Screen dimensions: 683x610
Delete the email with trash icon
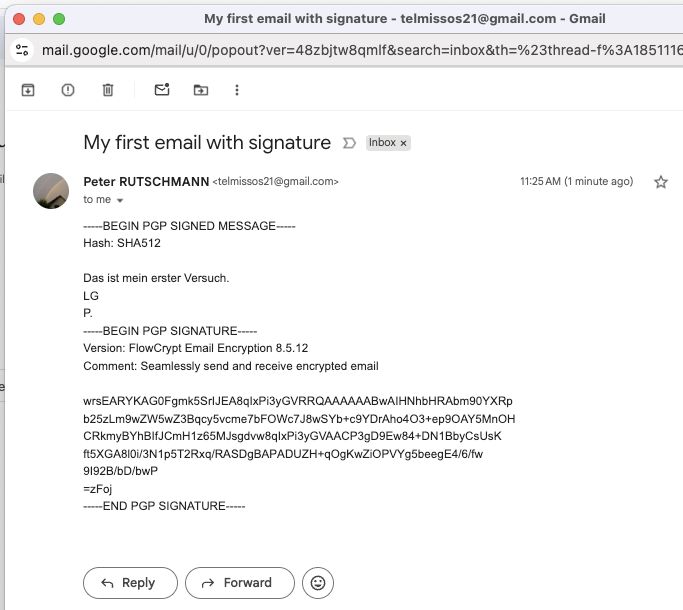tap(108, 90)
